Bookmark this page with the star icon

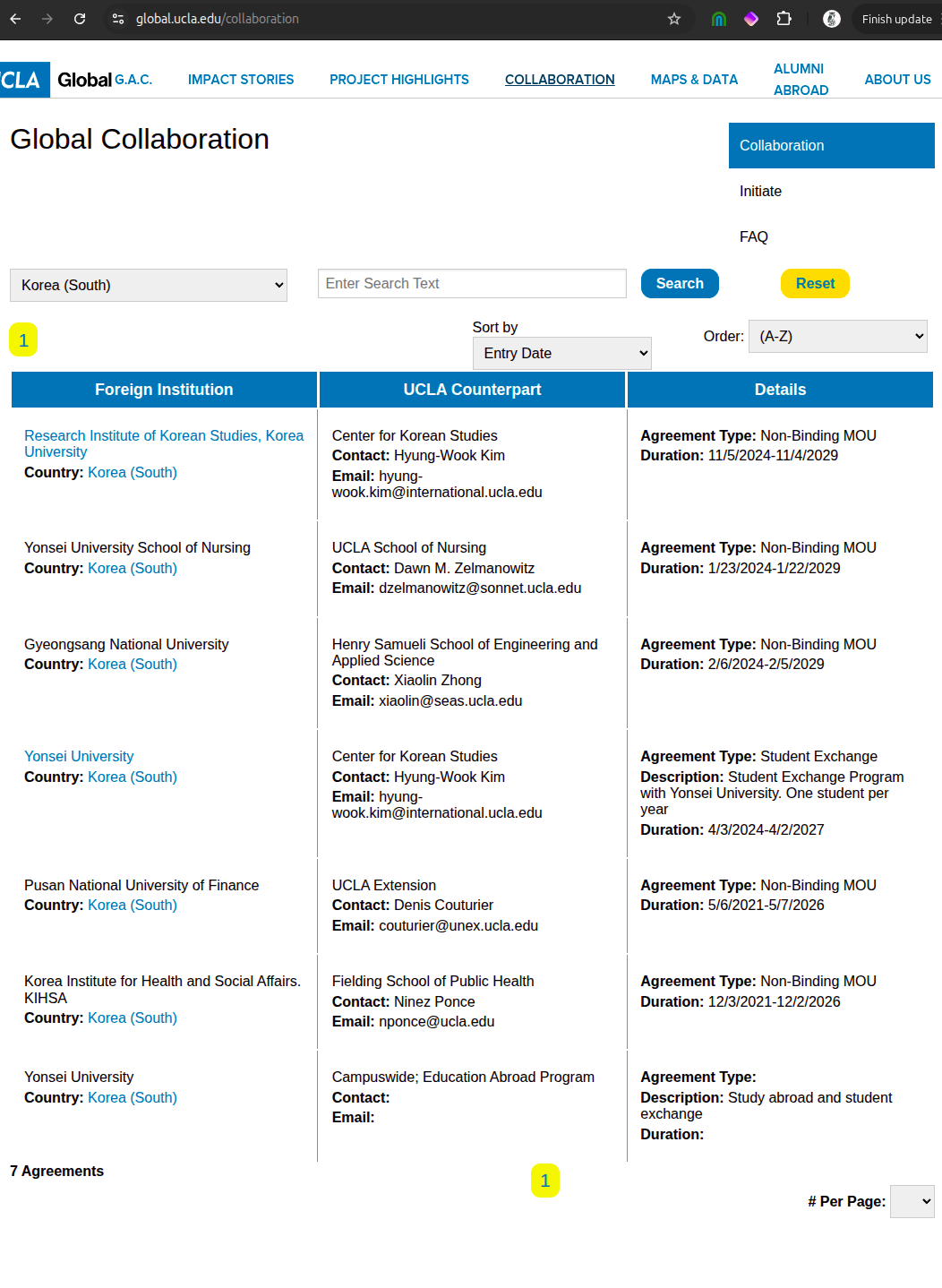[673, 19]
